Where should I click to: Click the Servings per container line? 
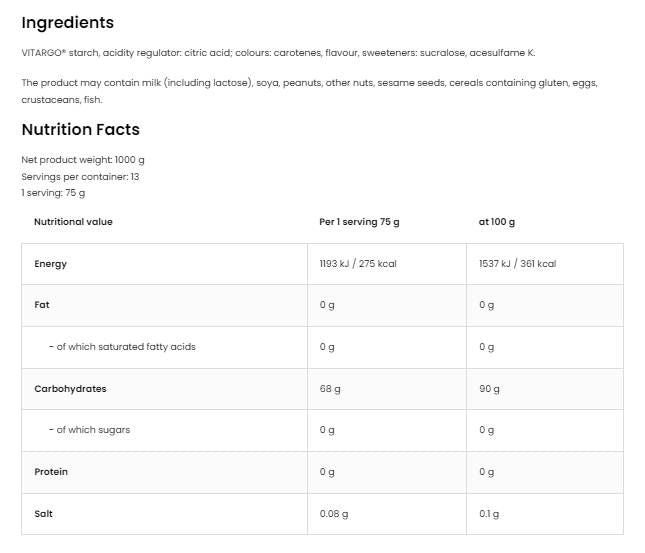coord(80,176)
